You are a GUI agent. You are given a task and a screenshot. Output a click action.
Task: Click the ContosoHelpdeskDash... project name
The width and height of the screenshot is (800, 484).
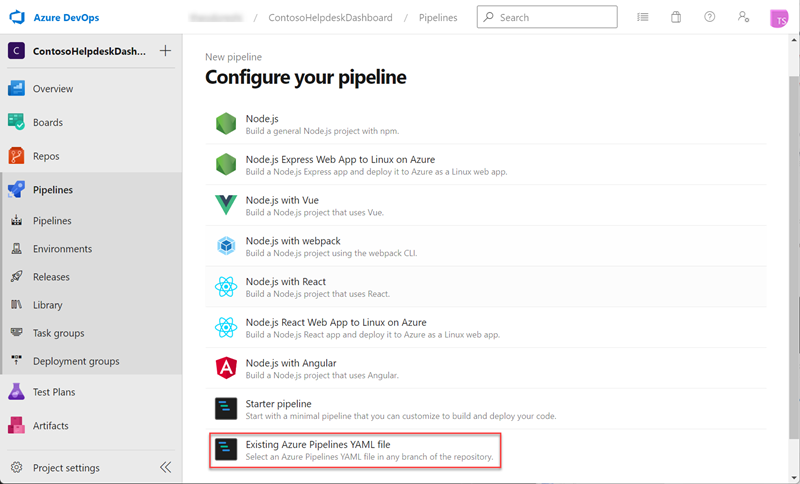tap(89, 51)
